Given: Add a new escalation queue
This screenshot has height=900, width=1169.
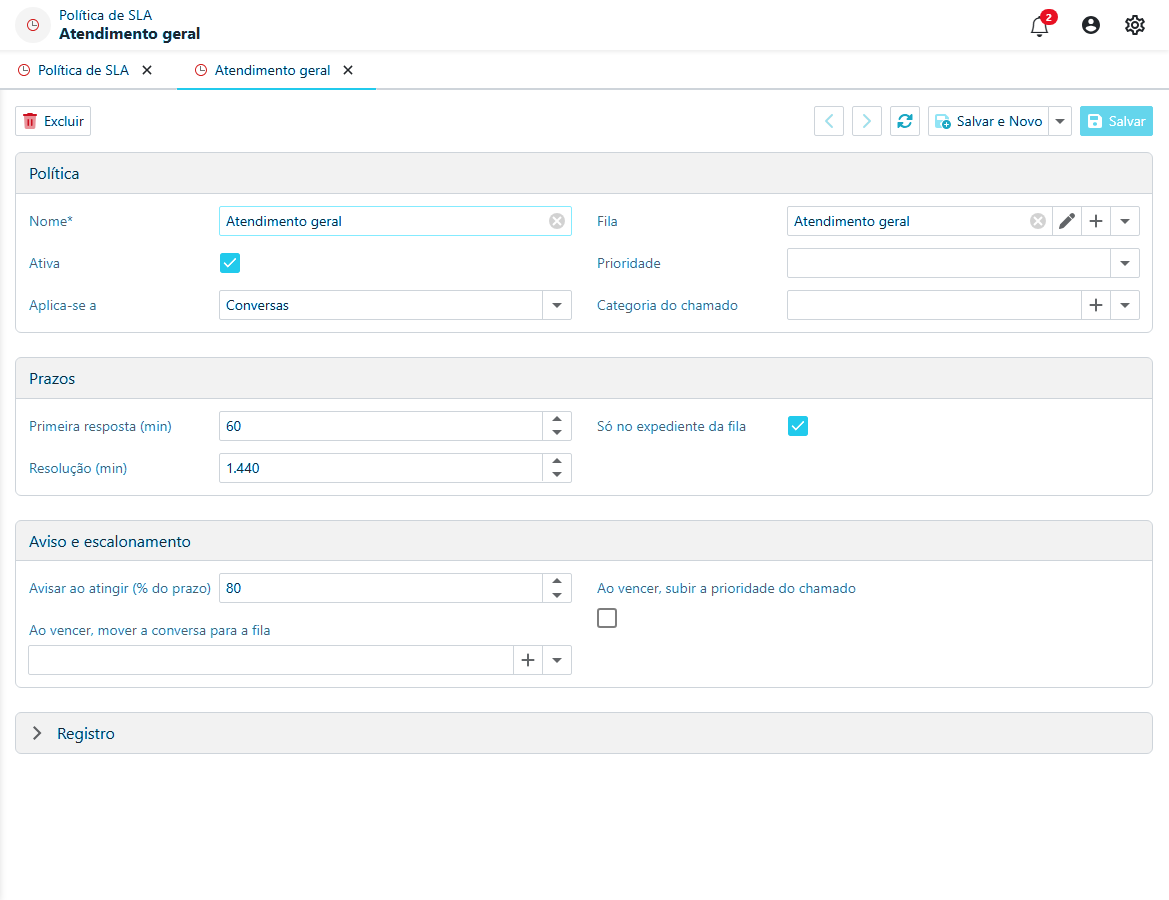Looking at the screenshot, I should (x=528, y=660).
